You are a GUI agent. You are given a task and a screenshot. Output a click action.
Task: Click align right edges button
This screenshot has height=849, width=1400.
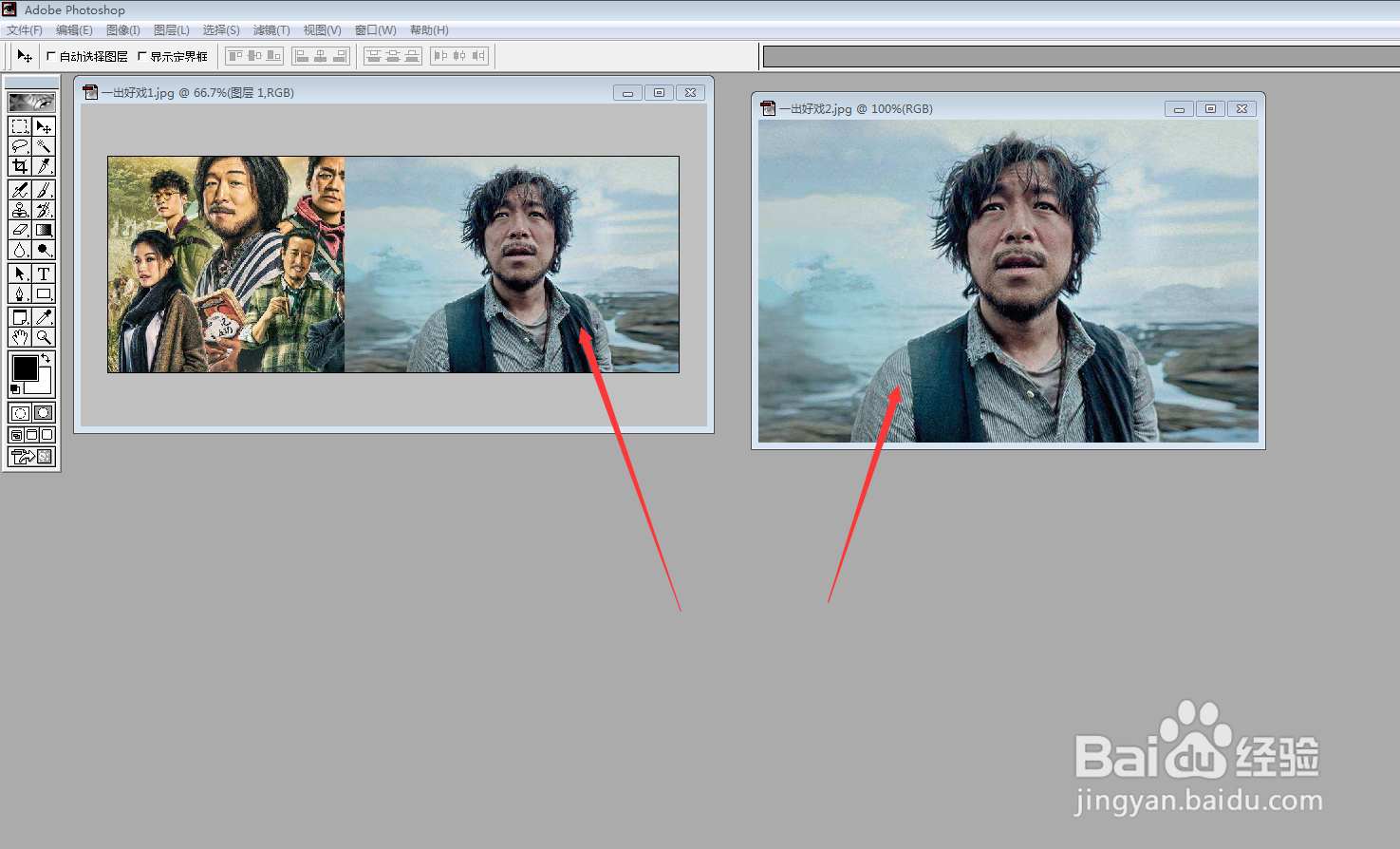[340, 56]
